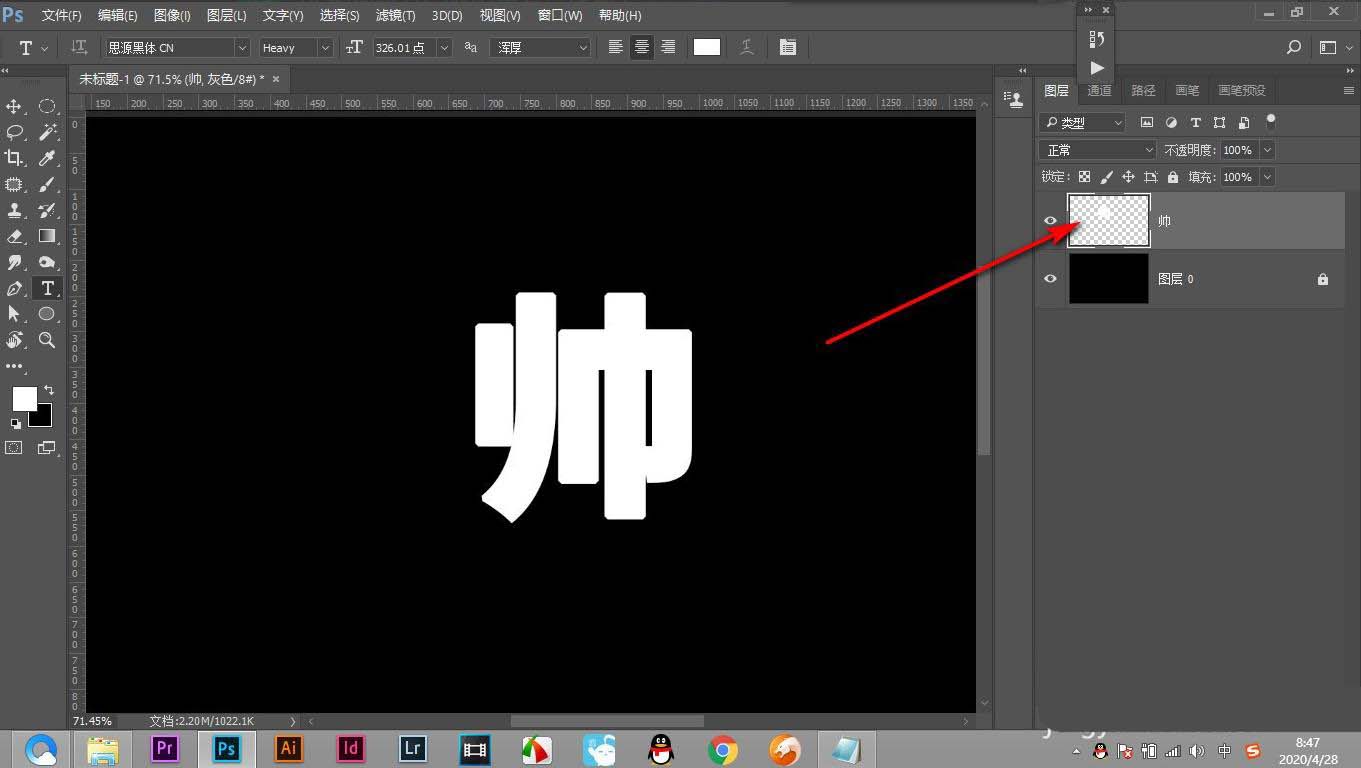Select the Zoom tool
Image resolution: width=1361 pixels, height=768 pixels.
coord(47,340)
